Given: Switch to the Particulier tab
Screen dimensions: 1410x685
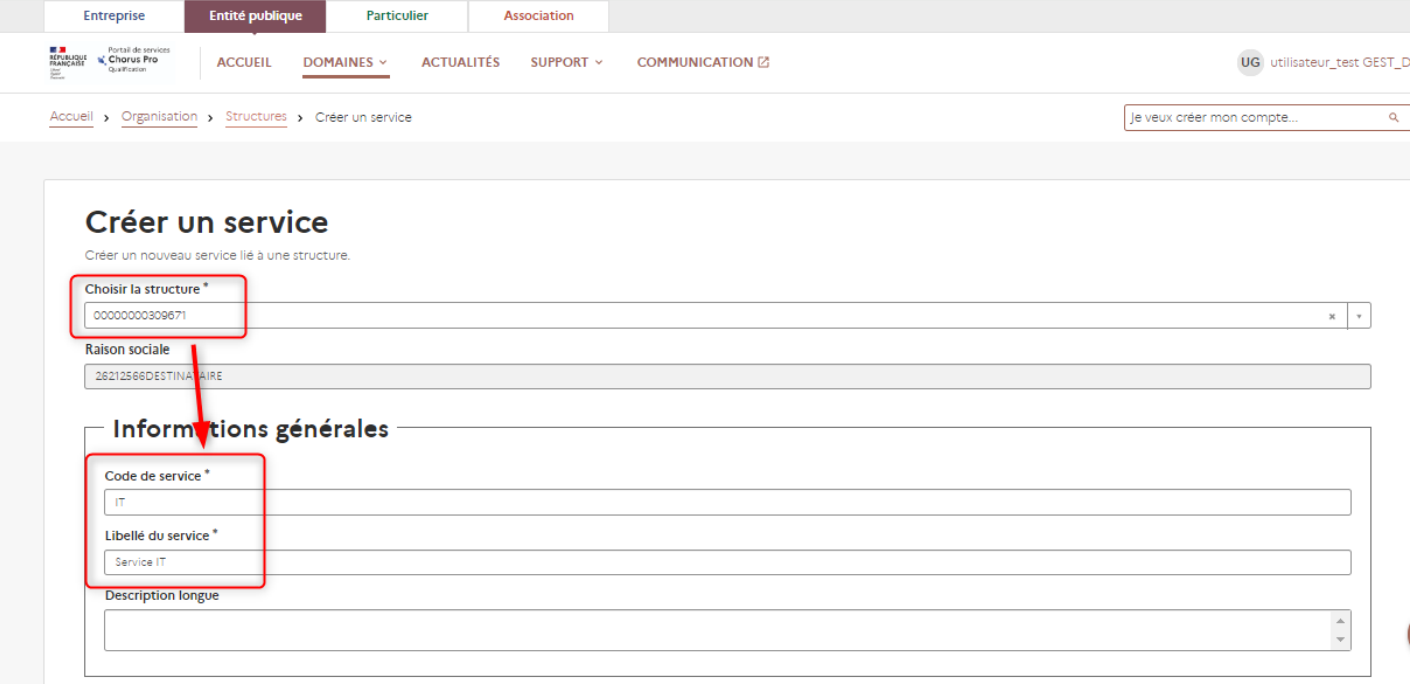Looking at the screenshot, I should [x=397, y=16].
